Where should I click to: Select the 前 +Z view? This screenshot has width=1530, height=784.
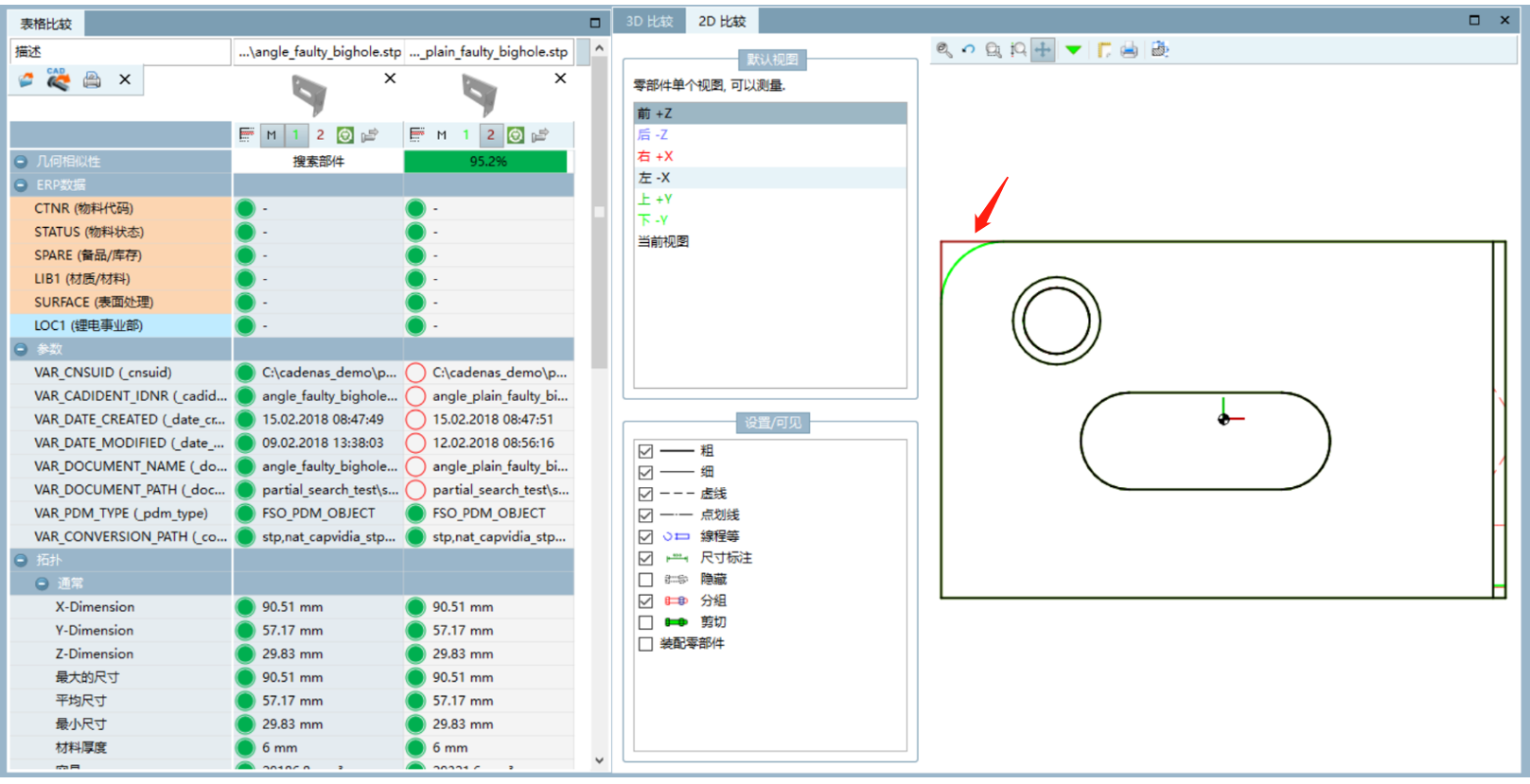coord(770,113)
